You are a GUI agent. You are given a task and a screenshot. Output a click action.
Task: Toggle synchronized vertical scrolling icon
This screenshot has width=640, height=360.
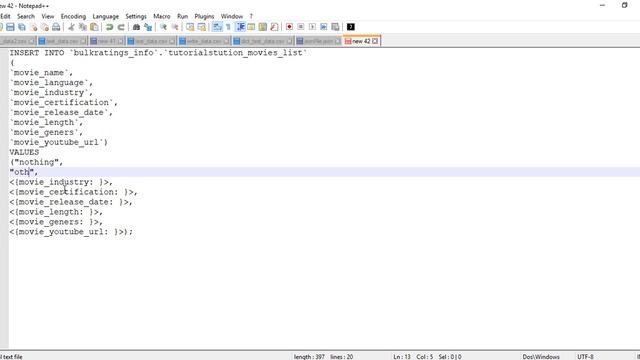[x=190, y=27]
